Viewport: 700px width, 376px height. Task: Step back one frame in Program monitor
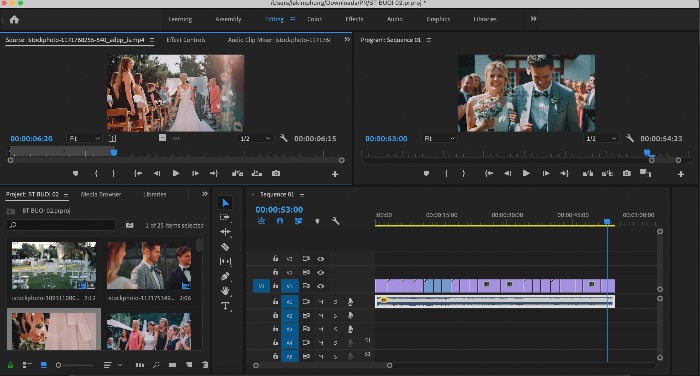[507, 173]
